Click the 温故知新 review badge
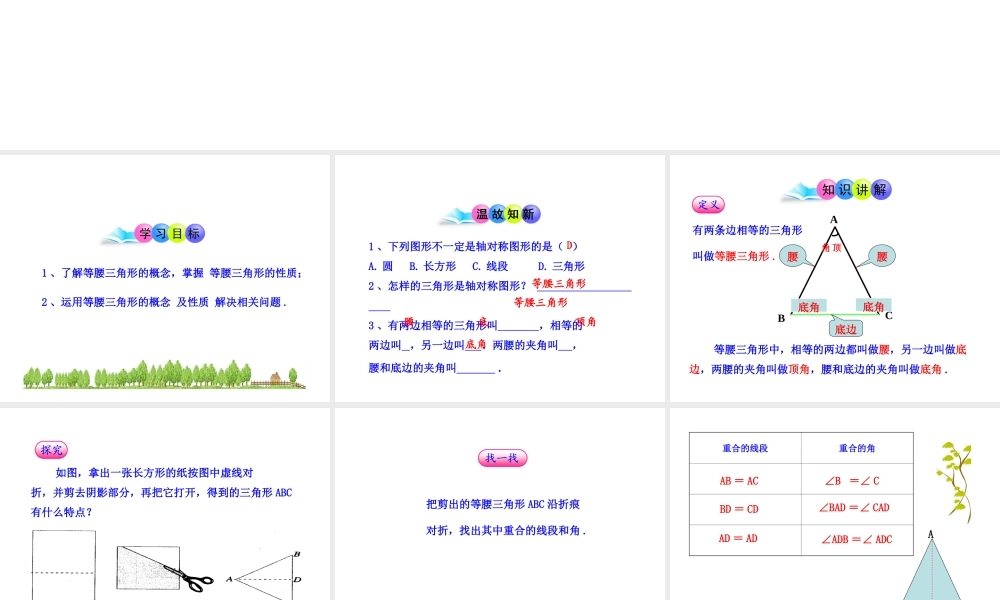The width and height of the screenshot is (1000, 600). pyautogui.click(x=505, y=214)
